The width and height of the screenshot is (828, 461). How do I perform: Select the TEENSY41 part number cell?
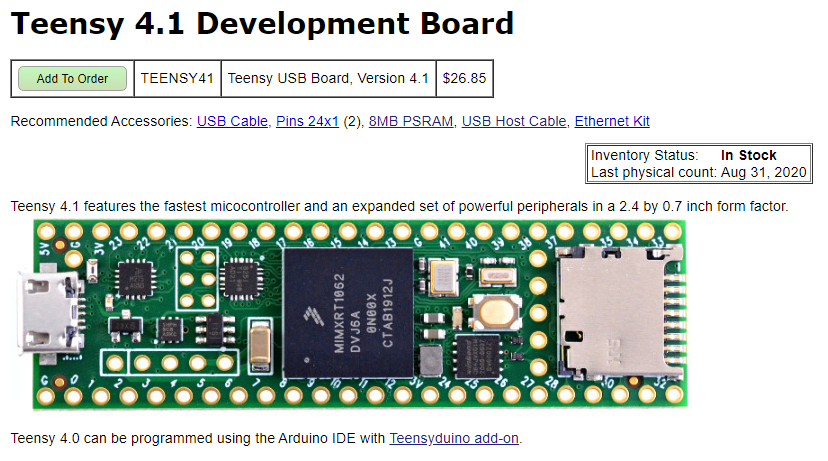click(x=177, y=79)
